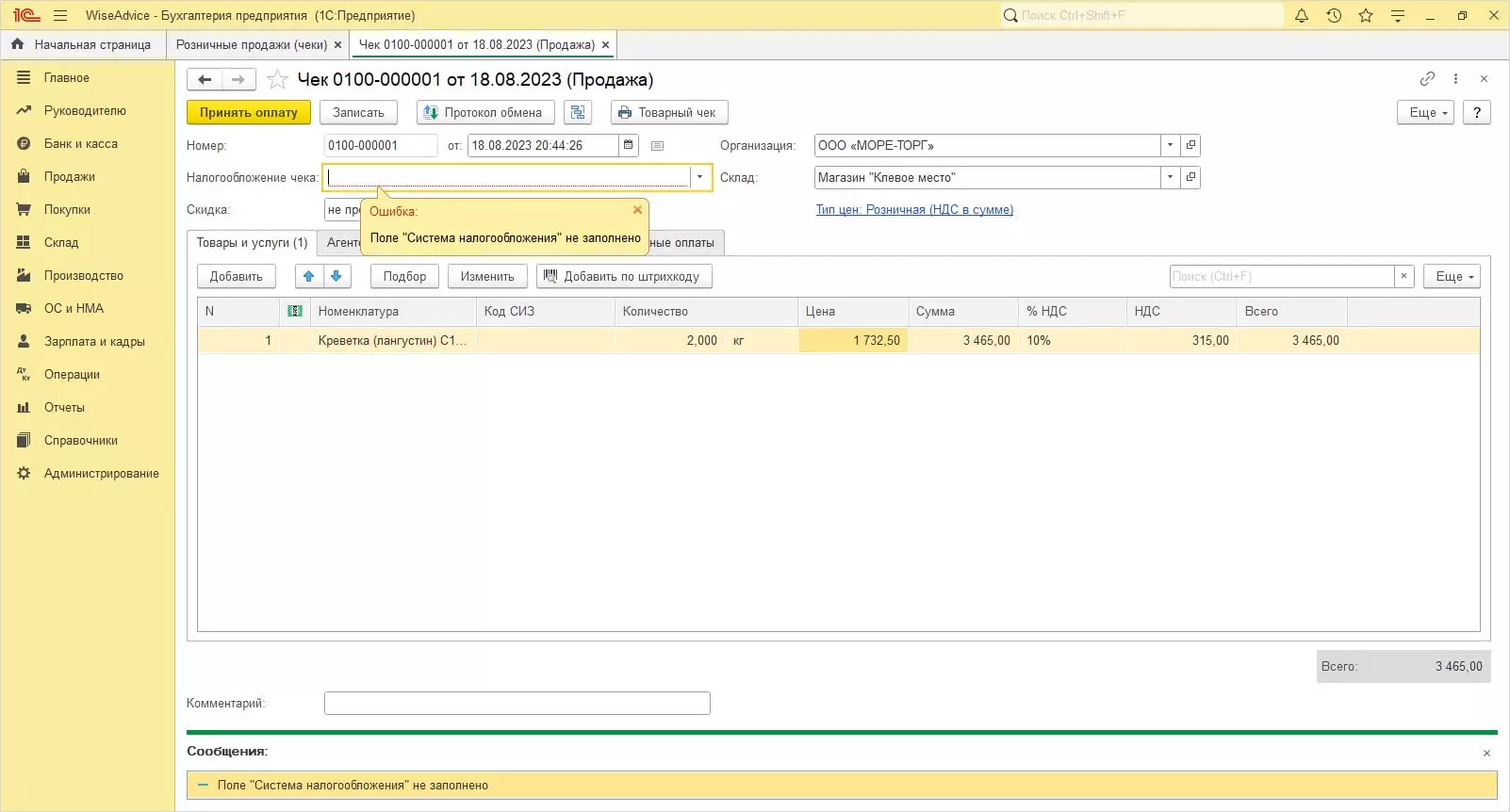
Task: Clear the table search field
Action: 1404,276
